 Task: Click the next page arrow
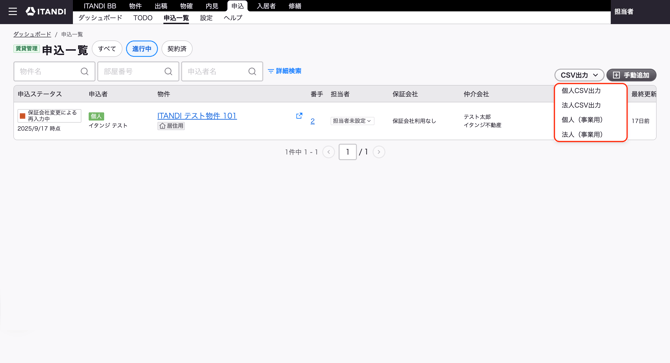coord(379,152)
